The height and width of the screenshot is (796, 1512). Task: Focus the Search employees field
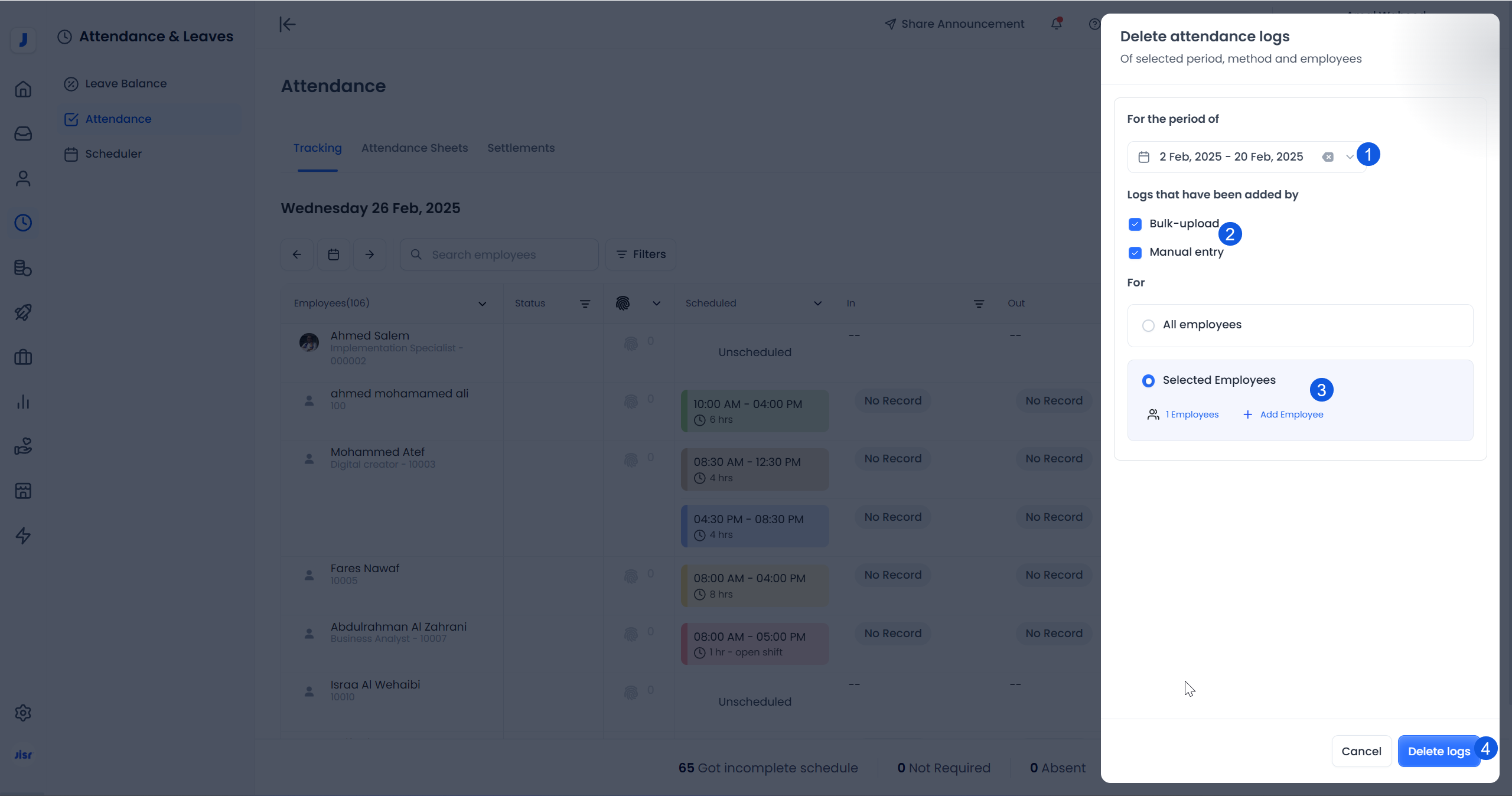pos(499,255)
